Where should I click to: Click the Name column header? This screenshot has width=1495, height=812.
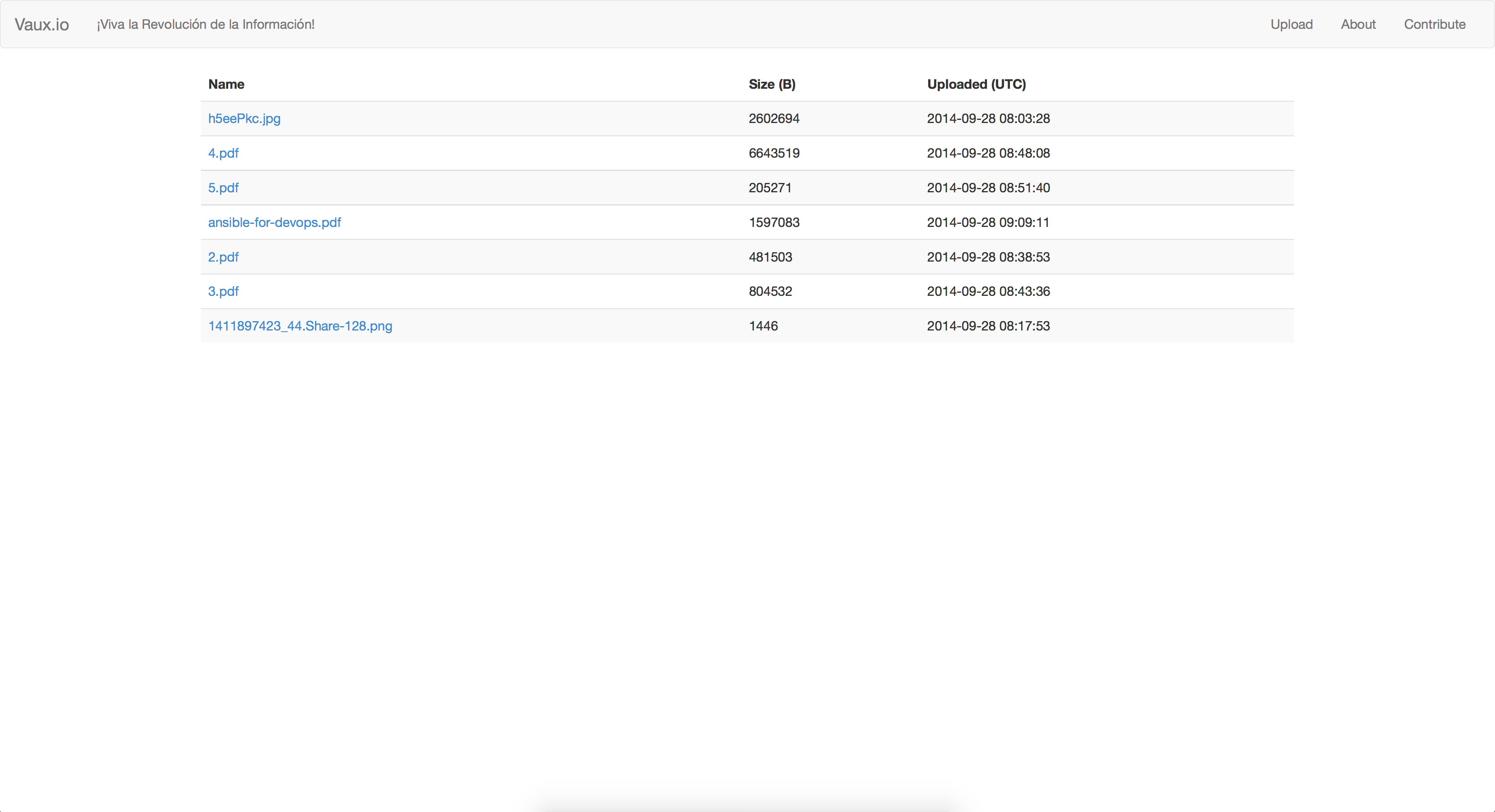(x=226, y=84)
